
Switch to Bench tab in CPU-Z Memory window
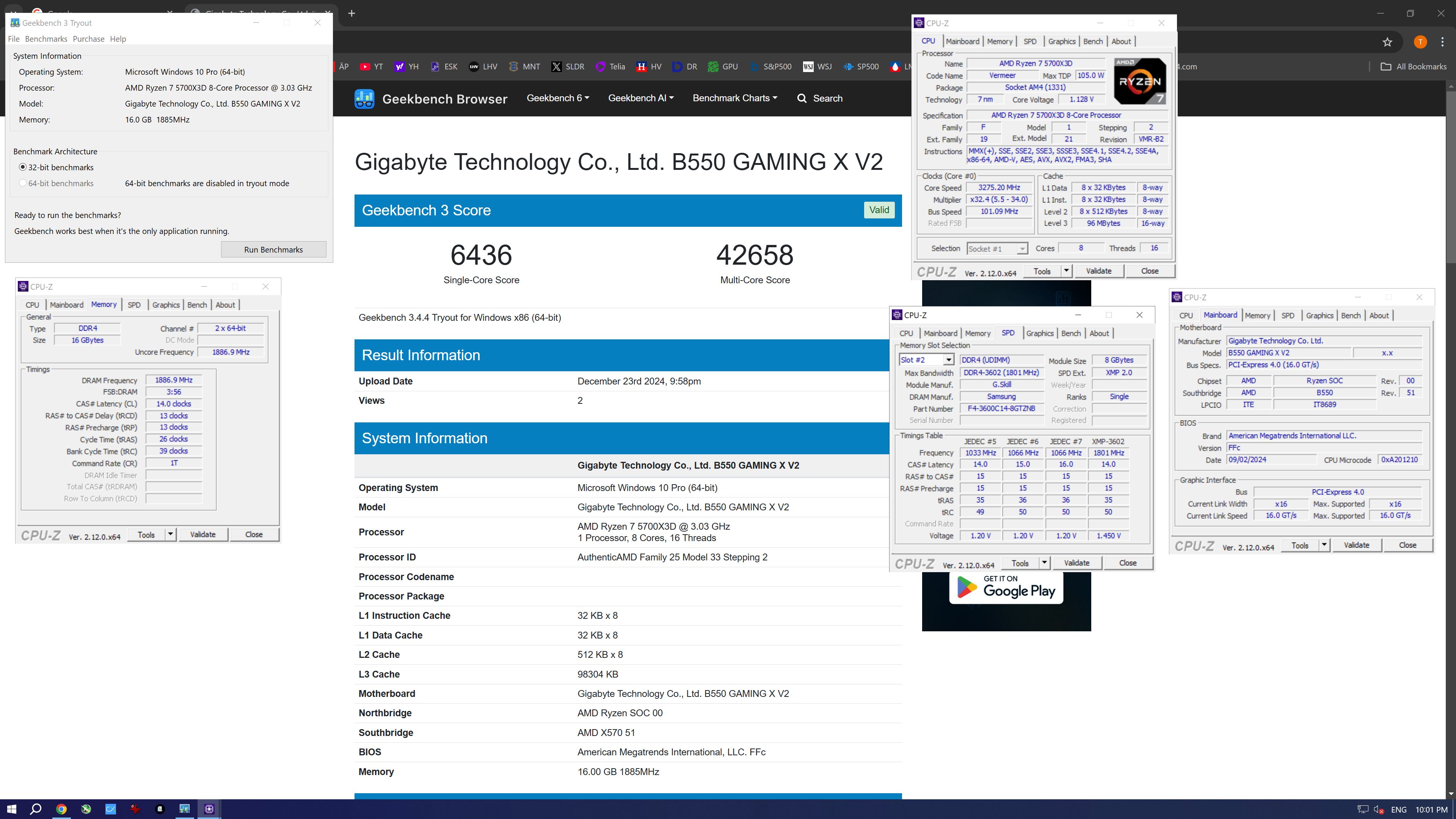click(197, 304)
